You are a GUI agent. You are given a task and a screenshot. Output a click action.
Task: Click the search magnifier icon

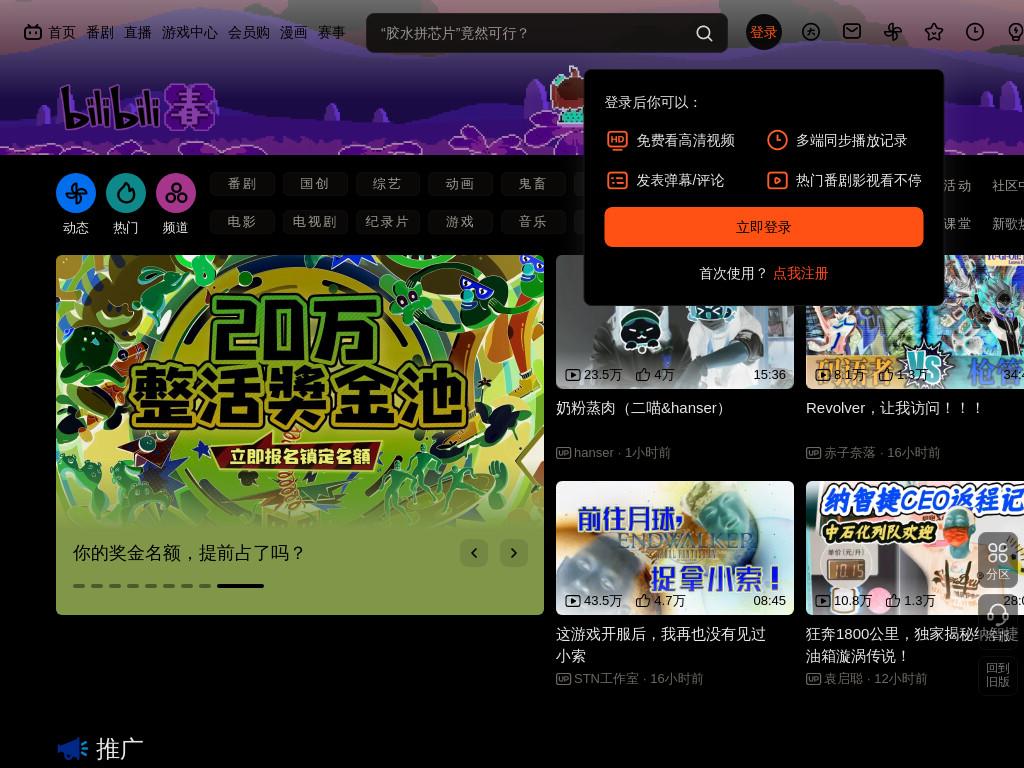[703, 33]
